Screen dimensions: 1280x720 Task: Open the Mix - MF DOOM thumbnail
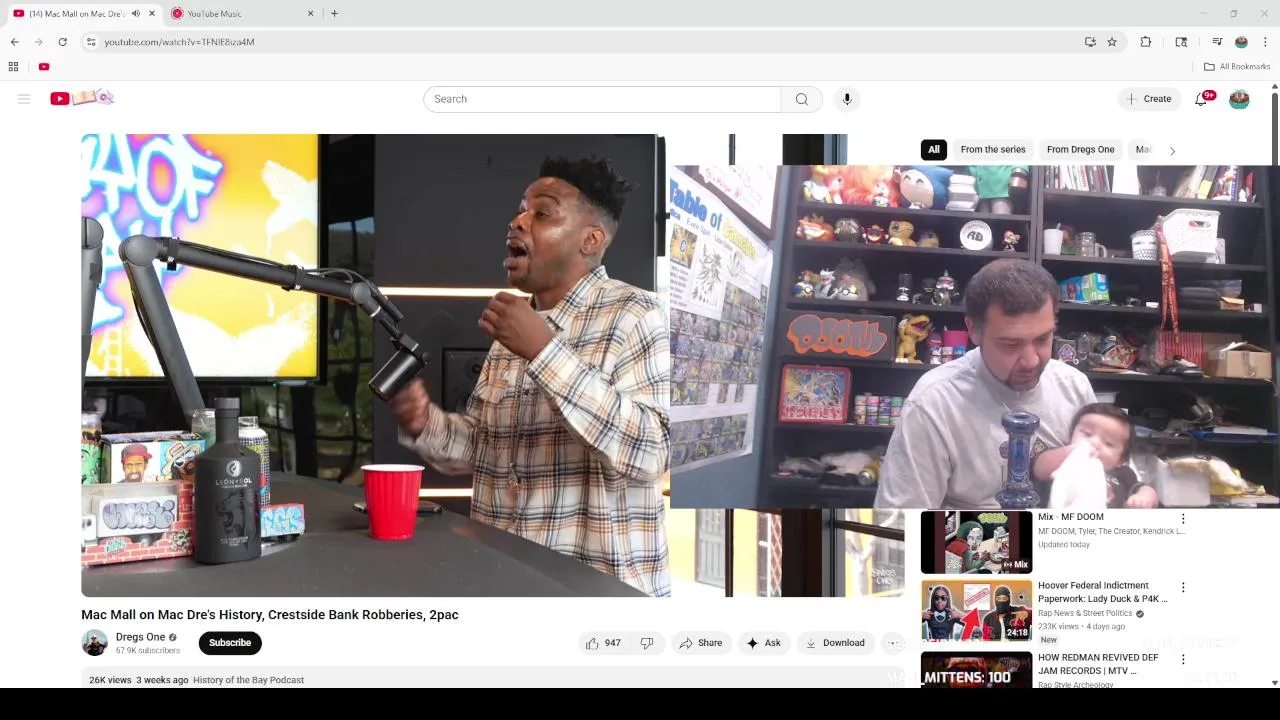click(x=976, y=542)
